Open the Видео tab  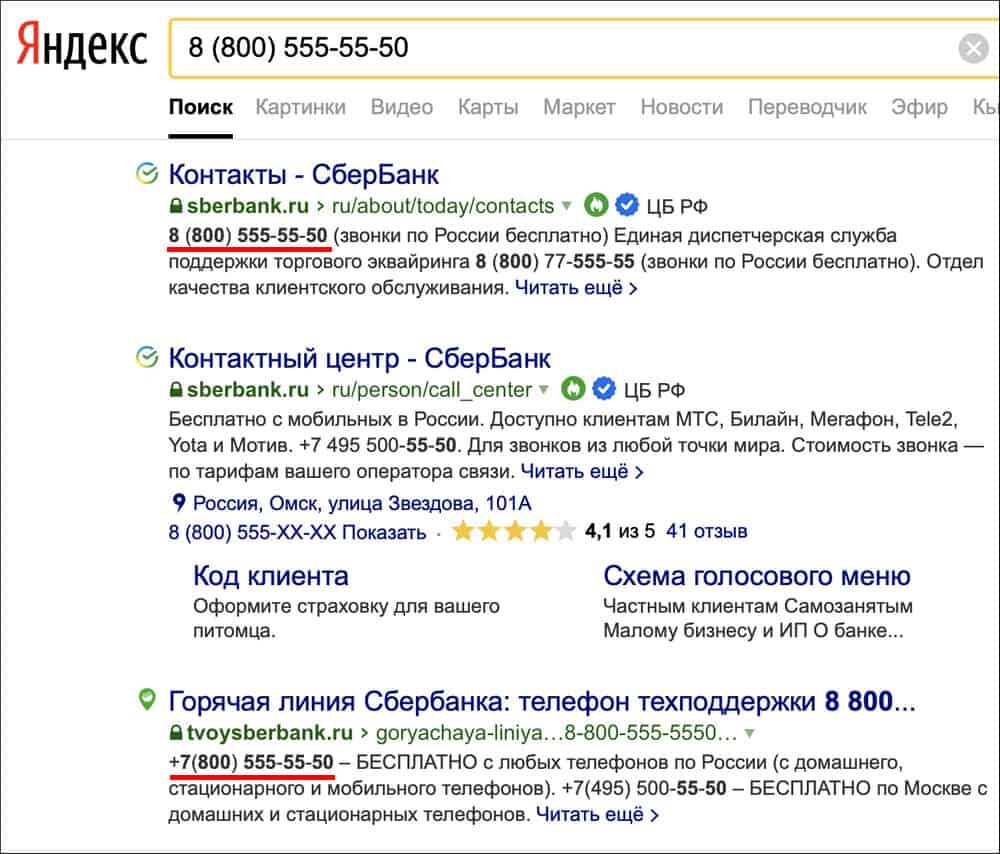(x=402, y=107)
